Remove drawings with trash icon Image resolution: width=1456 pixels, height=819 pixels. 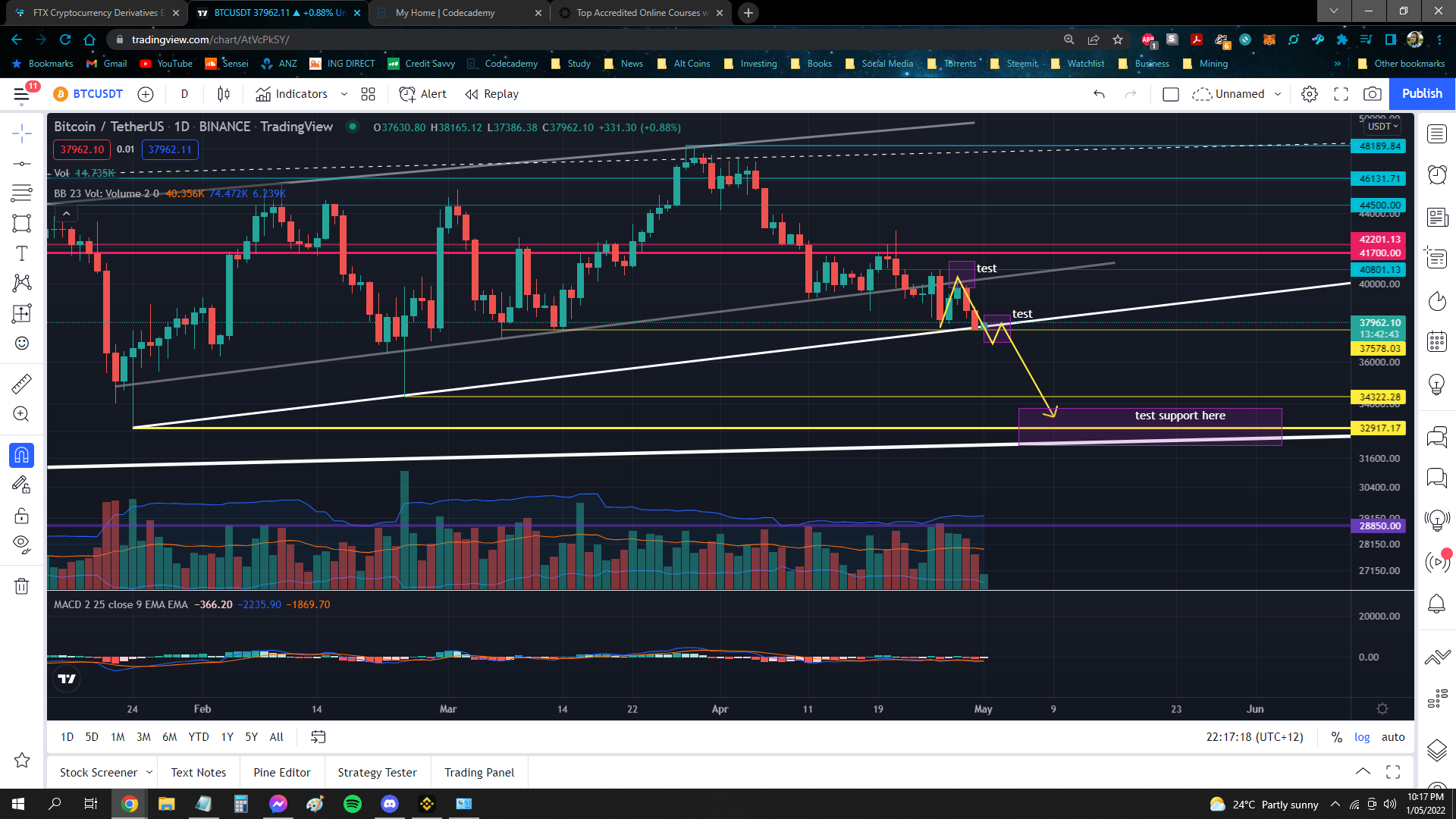click(22, 586)
